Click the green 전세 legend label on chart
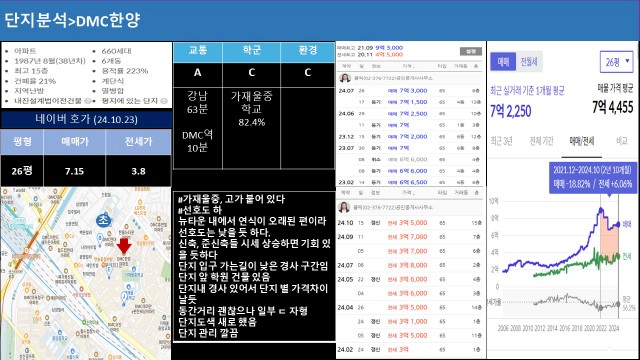 point(627,256)
